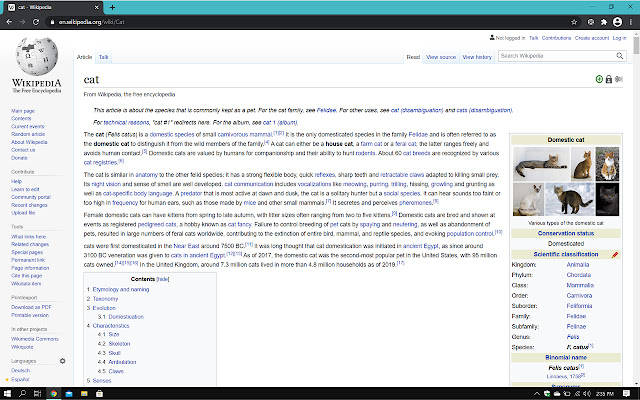Reload the page with the refresh icon
640x400 pixels.
[36, 22]
